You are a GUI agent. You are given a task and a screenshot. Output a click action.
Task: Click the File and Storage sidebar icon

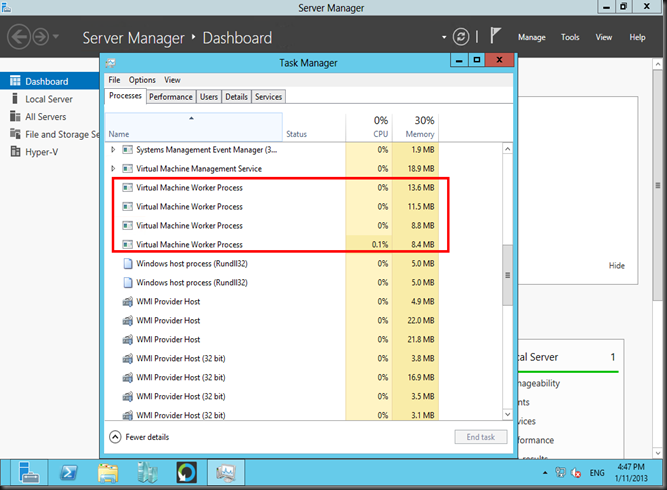click(x=15, y=134)
